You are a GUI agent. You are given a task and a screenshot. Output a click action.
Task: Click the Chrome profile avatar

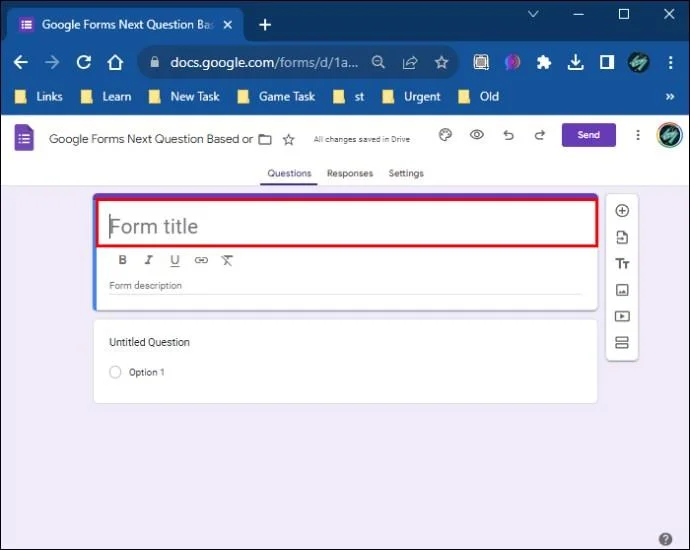pyautogui.click(x=639, y=62)
